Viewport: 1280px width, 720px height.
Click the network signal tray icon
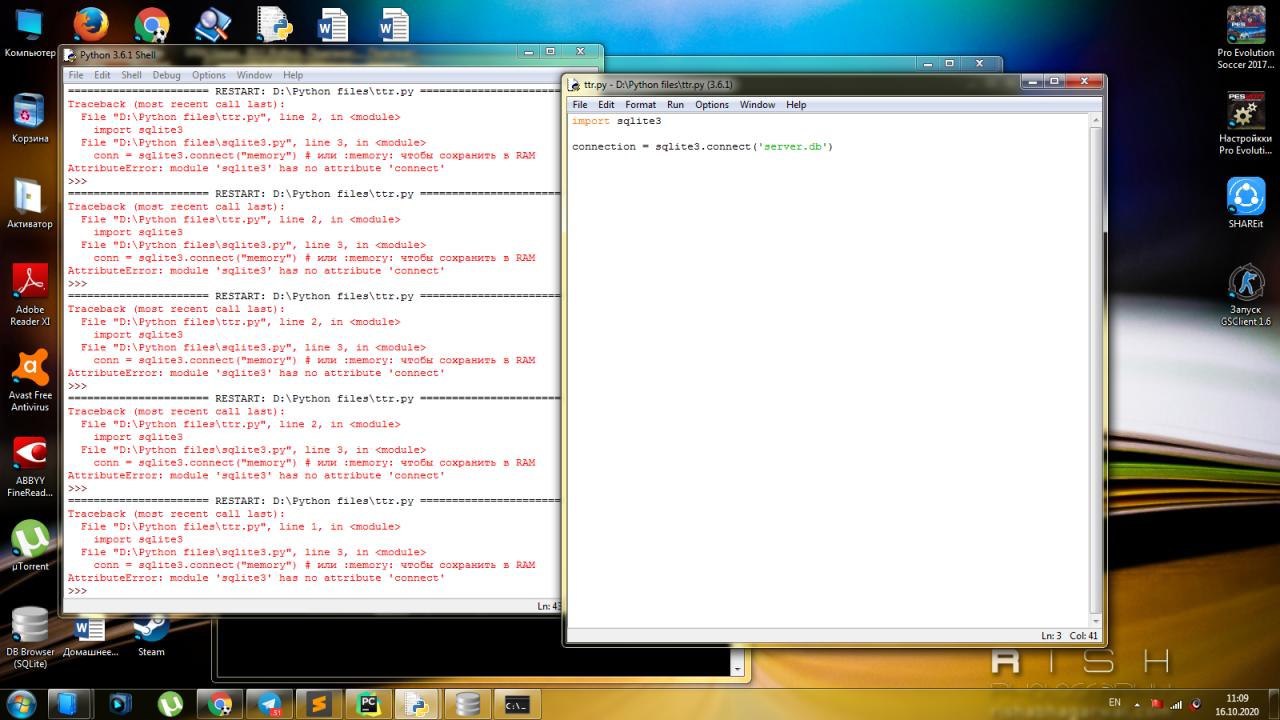(x=1176, y=704)
